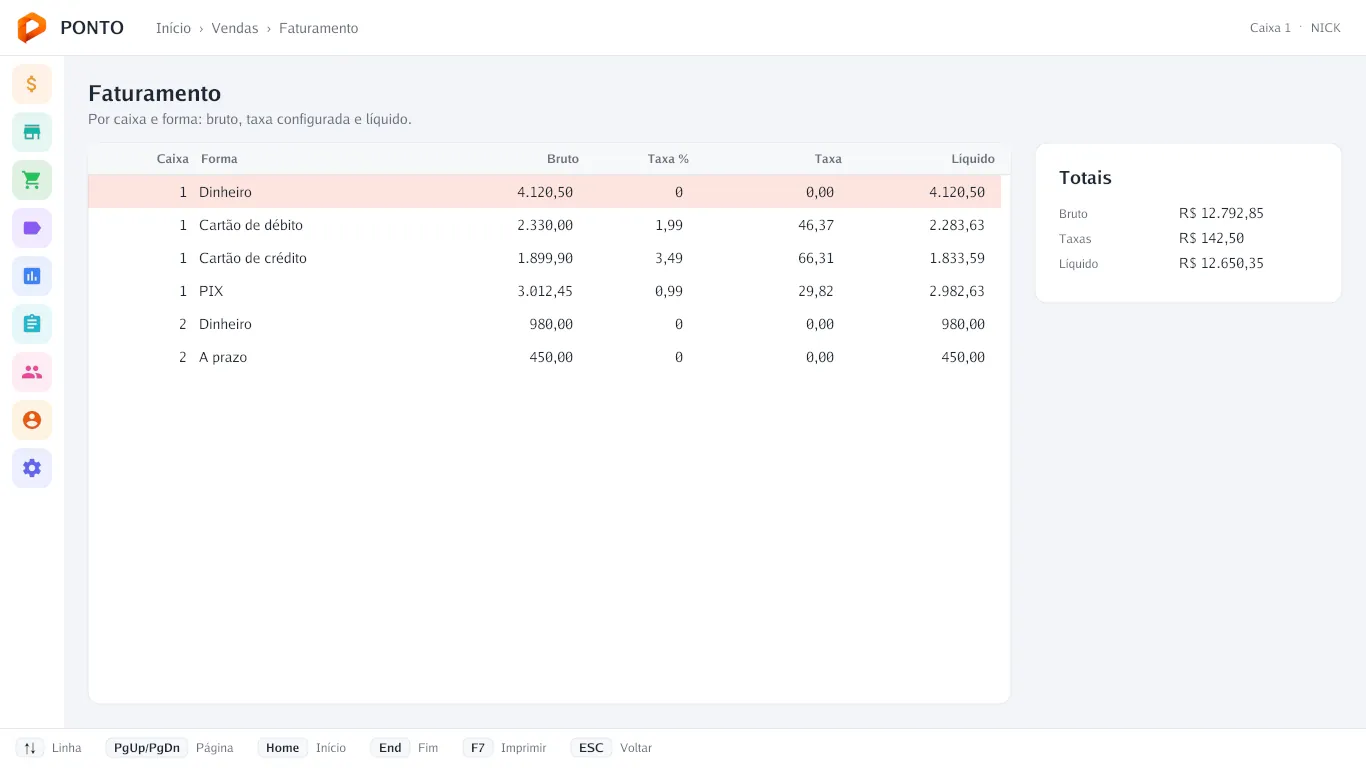This screenshot has height=768, width=1366.
Task: Click the Bruto value 980,00
Action: [551, 324]
